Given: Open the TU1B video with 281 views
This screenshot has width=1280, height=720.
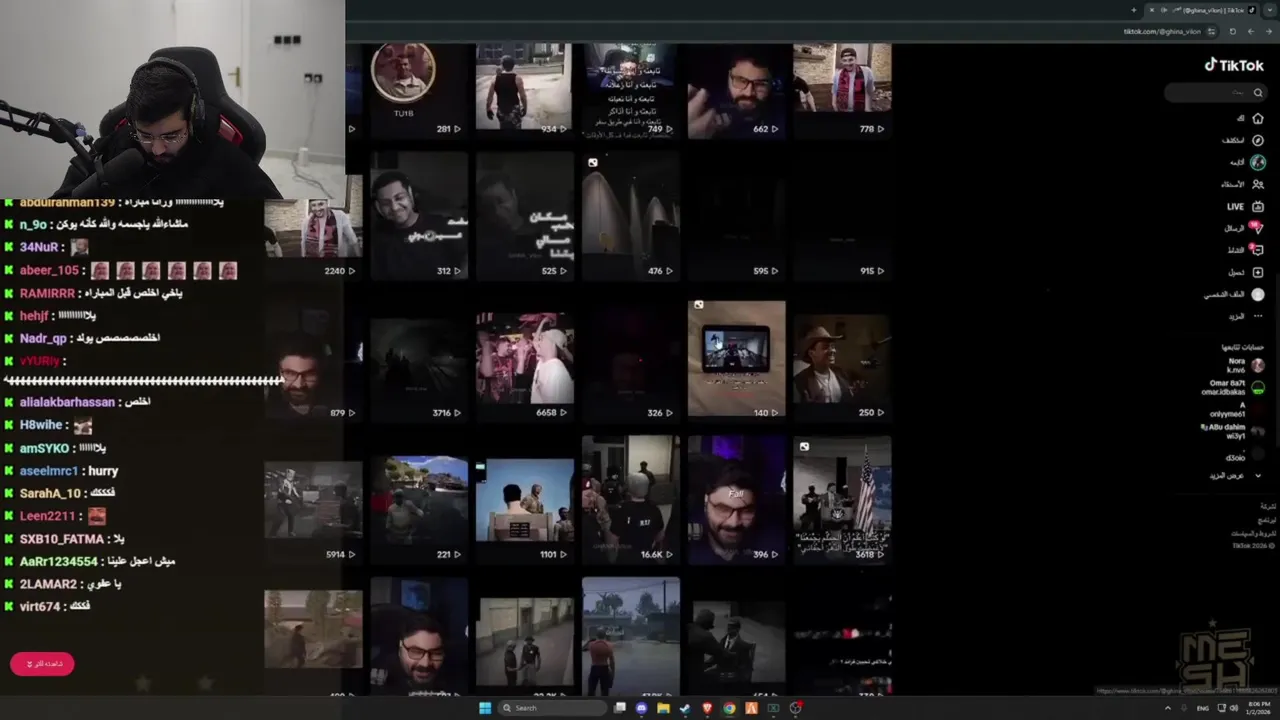Looking at the screenshot, I should [x=419, y=90].
